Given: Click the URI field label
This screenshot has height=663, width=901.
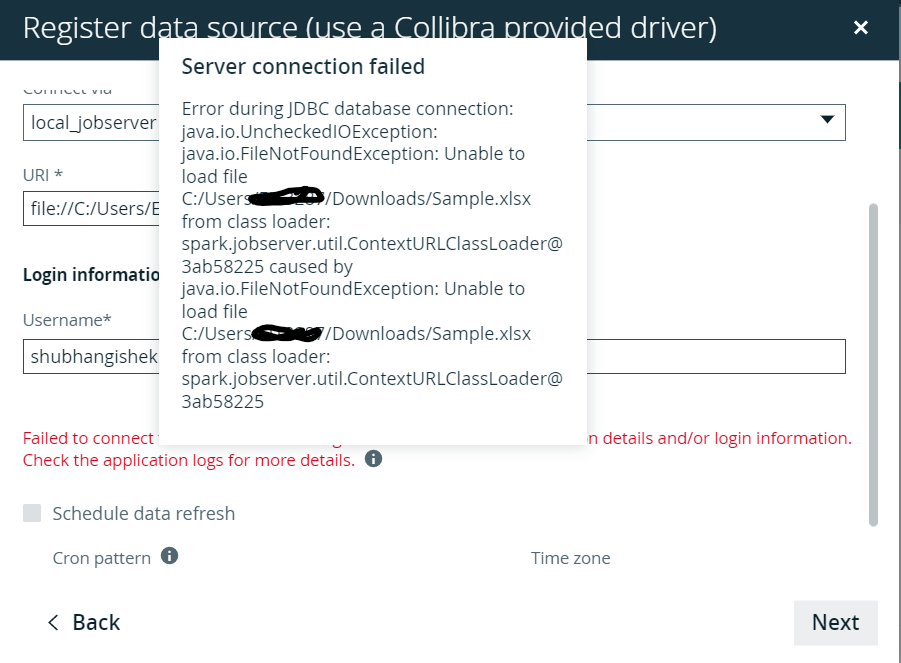Looking at the screenshot, I should [x=43, y=175].
